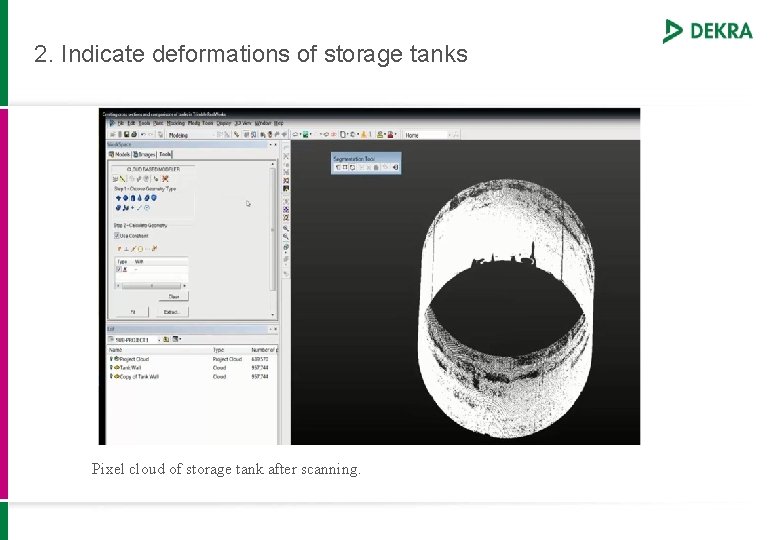This screenshot has height=540, width=780.
Task: Switch to the Images tab in WorkSpace
Action: [x=144, y=154]
